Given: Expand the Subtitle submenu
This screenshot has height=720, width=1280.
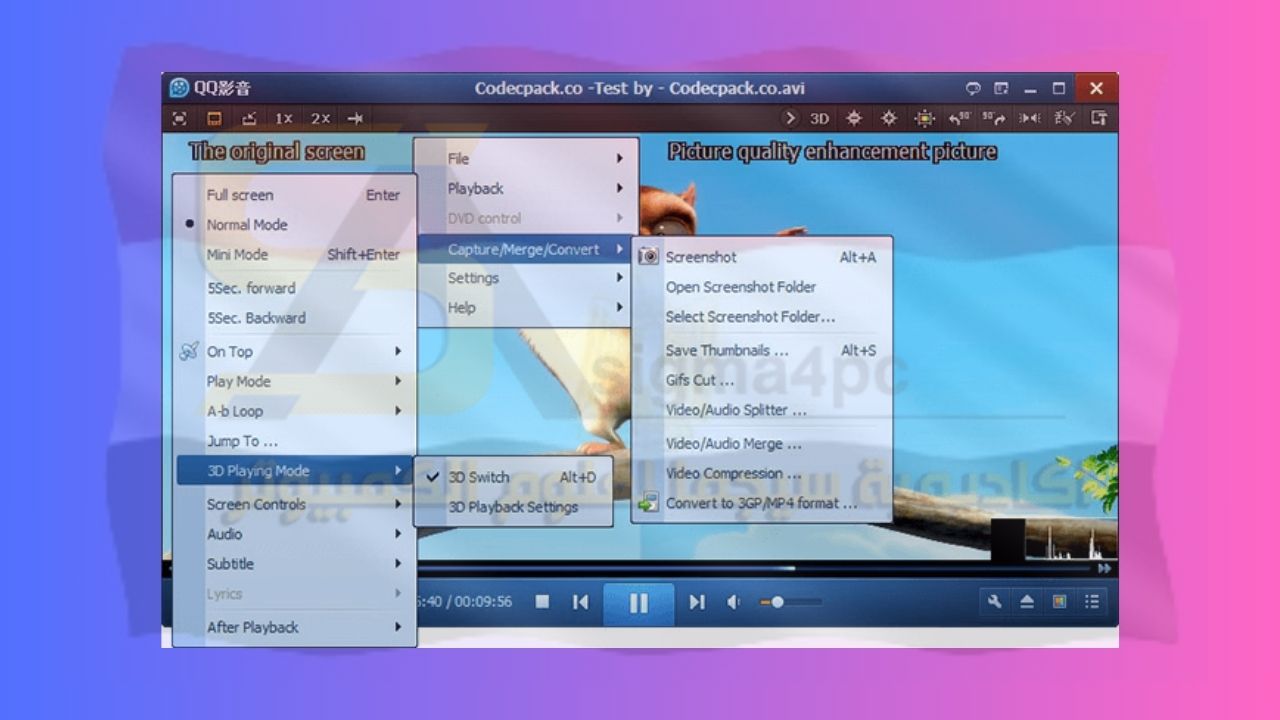Looking at the screenshot, I should [295, 564].
